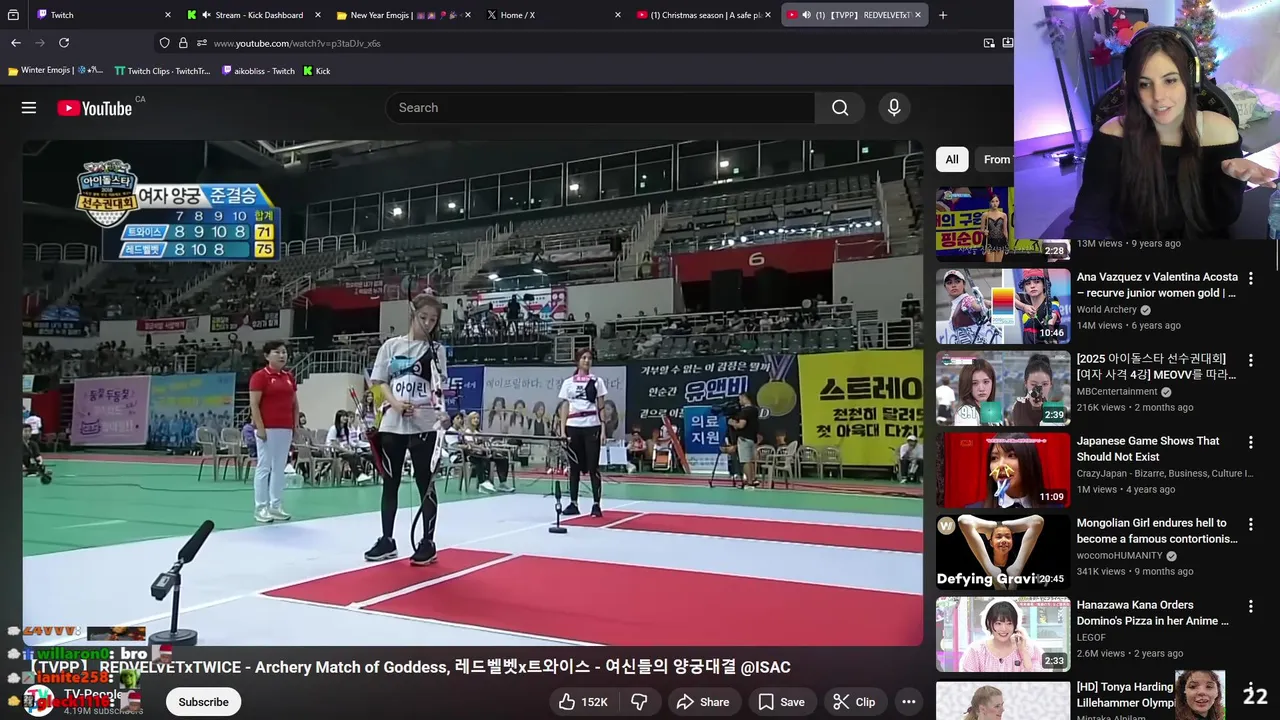Open a new browser tab
The height and width of the screenshot is (720, 1280).
943,15
